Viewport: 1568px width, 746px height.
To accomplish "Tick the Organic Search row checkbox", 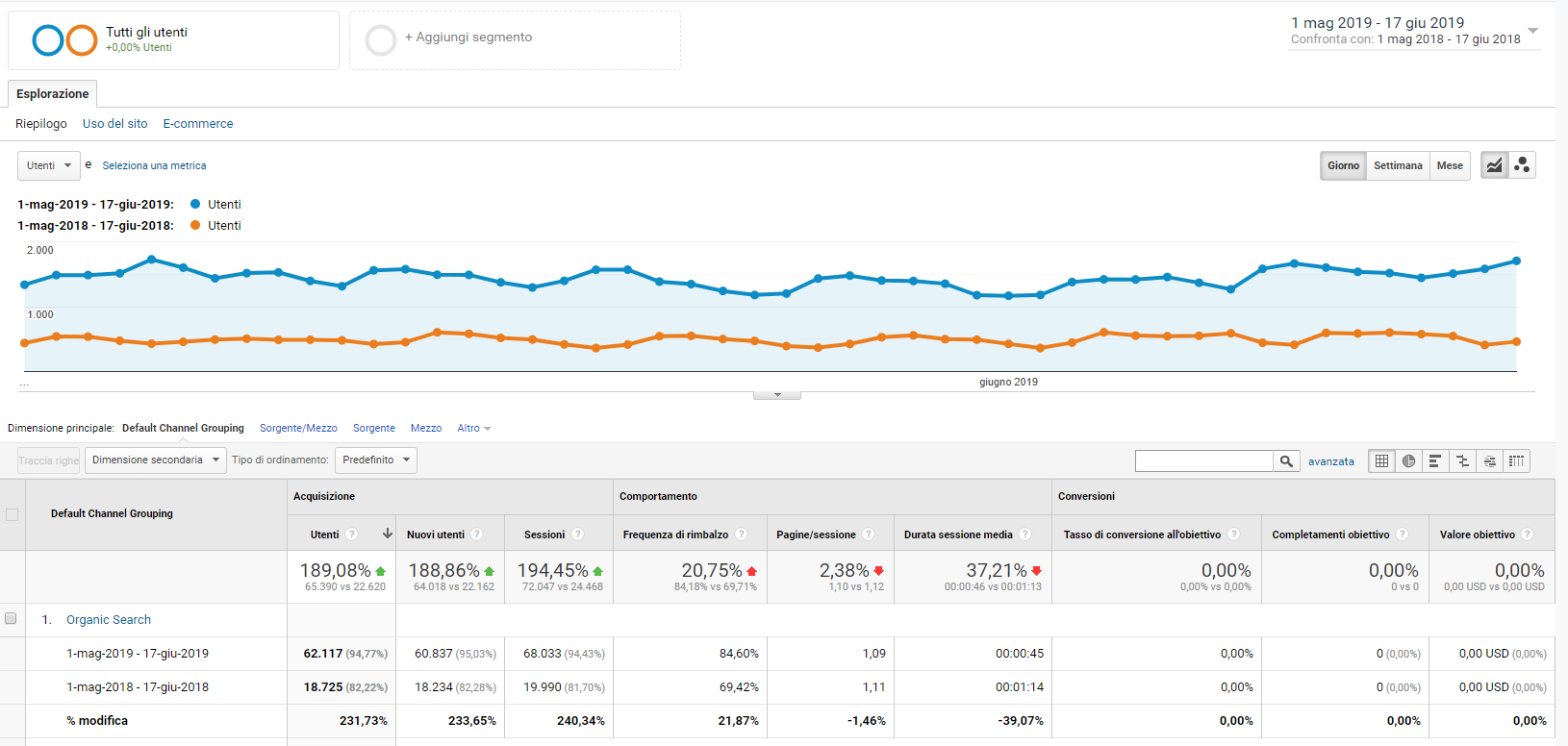I will click(11, 618).
